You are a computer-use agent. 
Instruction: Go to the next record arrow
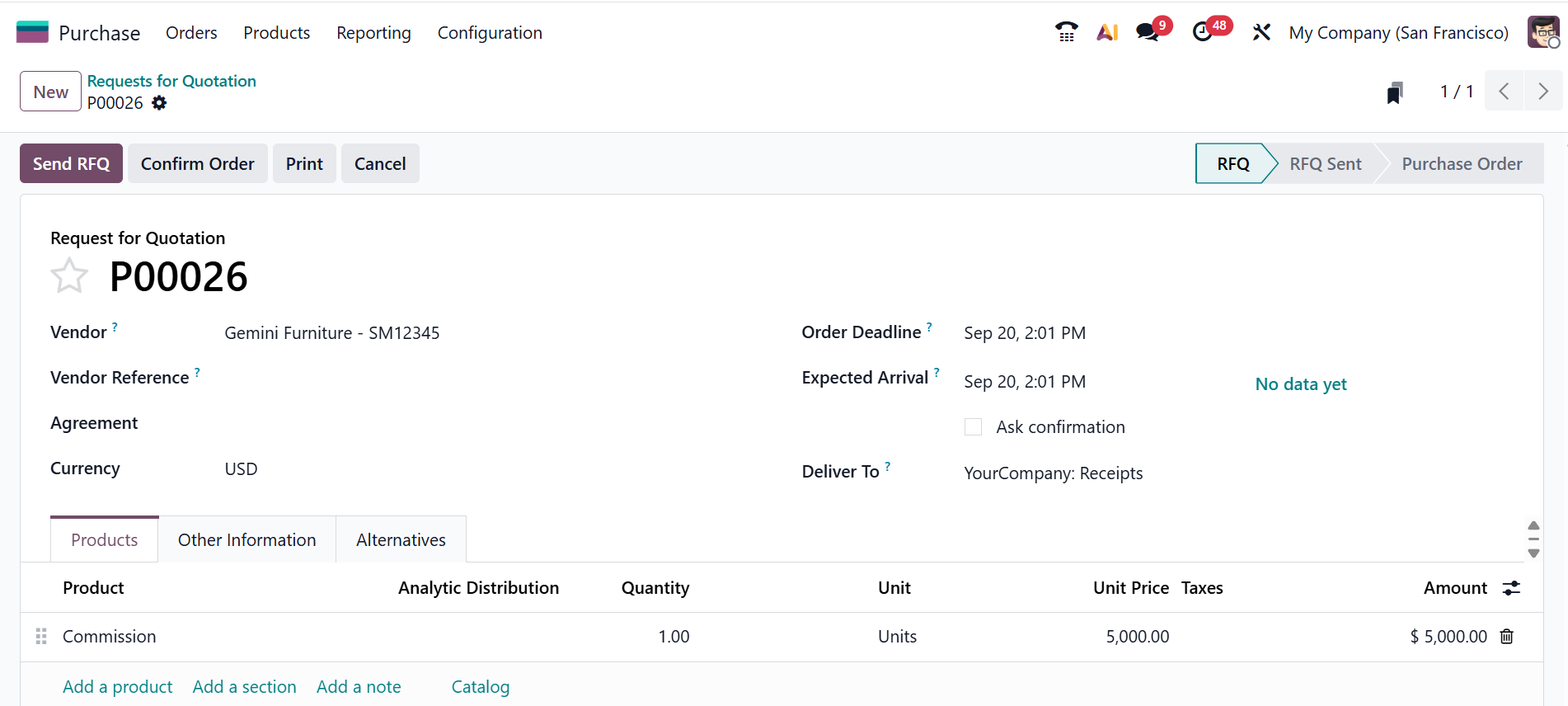[x=1542, y=92]
